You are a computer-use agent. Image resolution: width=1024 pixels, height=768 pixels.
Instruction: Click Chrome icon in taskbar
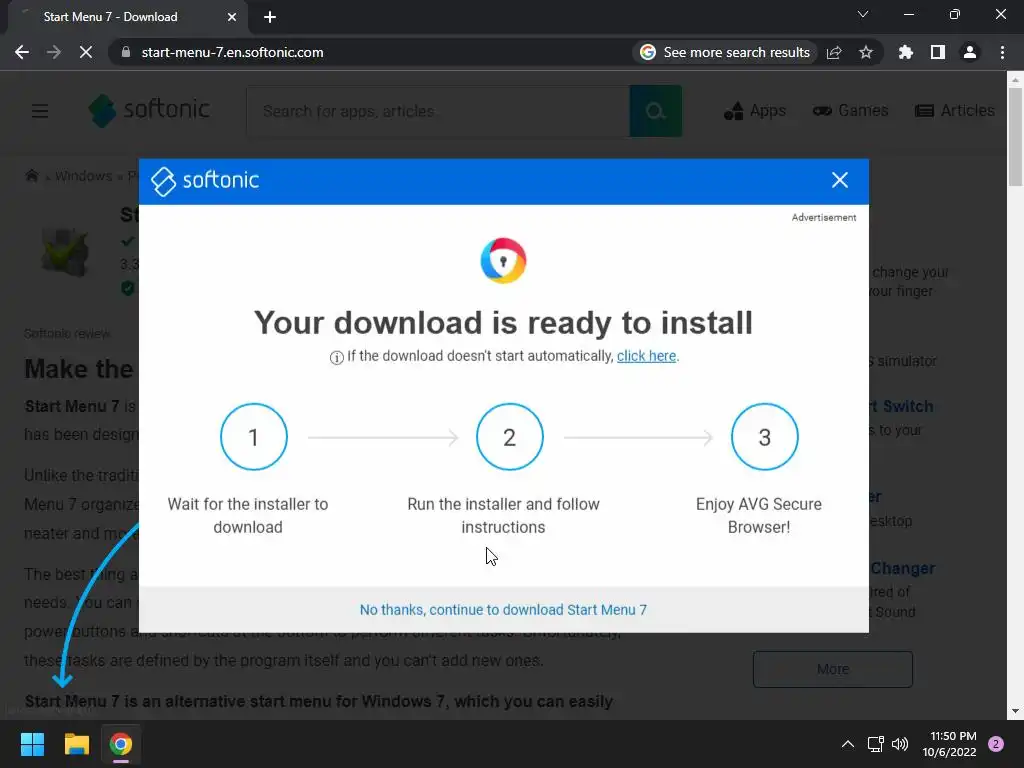(121, 744)
